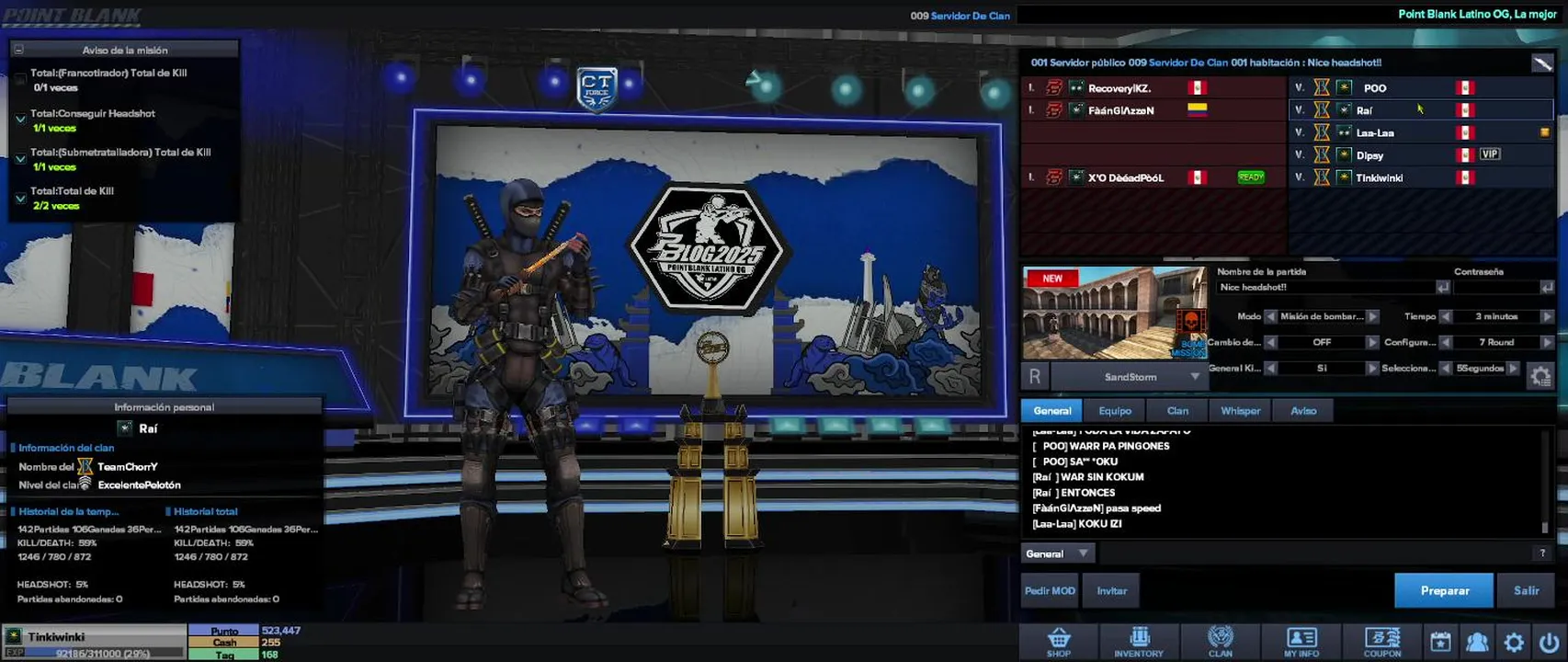Click the Historial total heading
Viewport: 1568px width, 662px height.
tap(205, 511)
